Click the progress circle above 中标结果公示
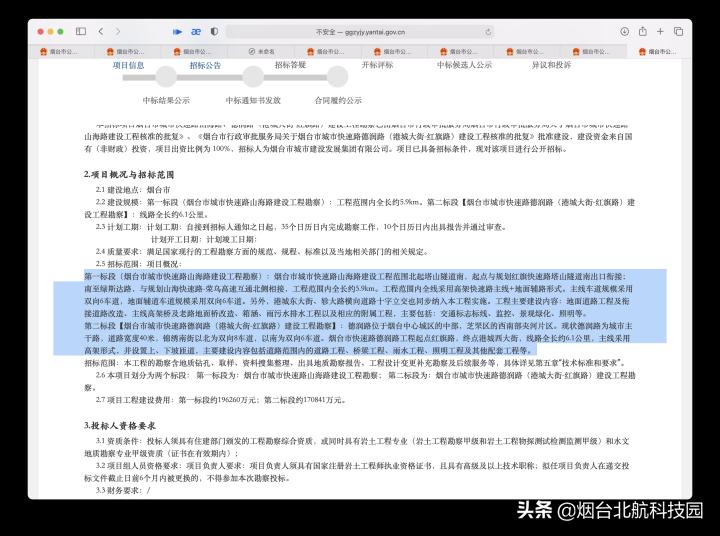 [166, 77]
